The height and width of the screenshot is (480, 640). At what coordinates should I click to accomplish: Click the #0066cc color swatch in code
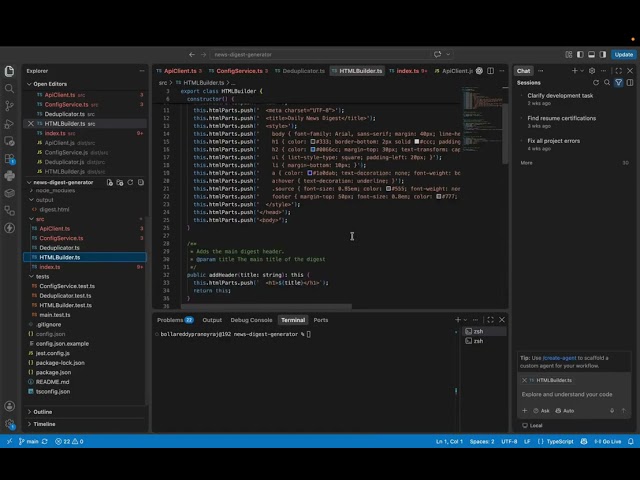click(x=313, y=149)
